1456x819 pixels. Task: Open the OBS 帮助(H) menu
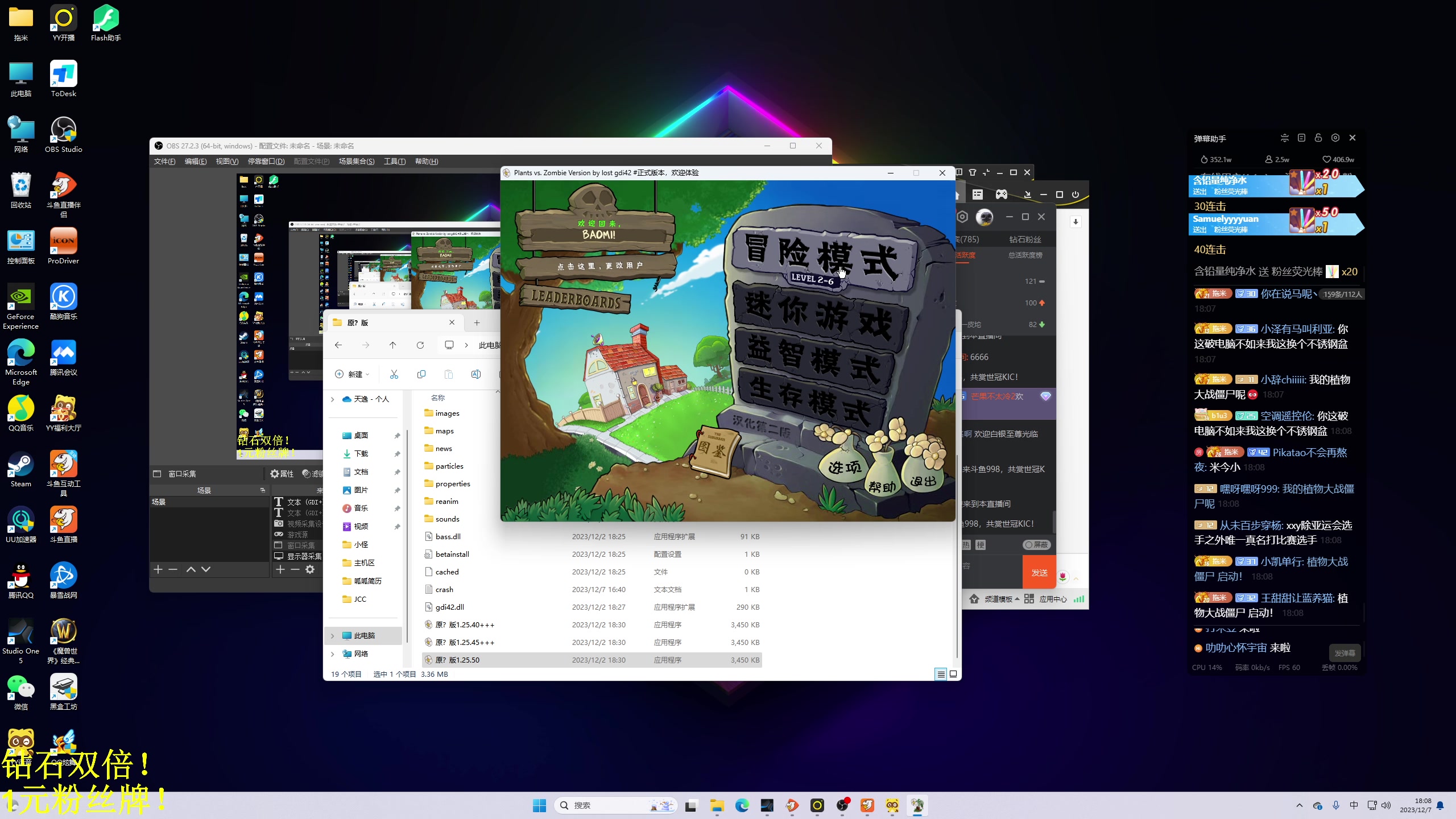[x=427, y=162]
